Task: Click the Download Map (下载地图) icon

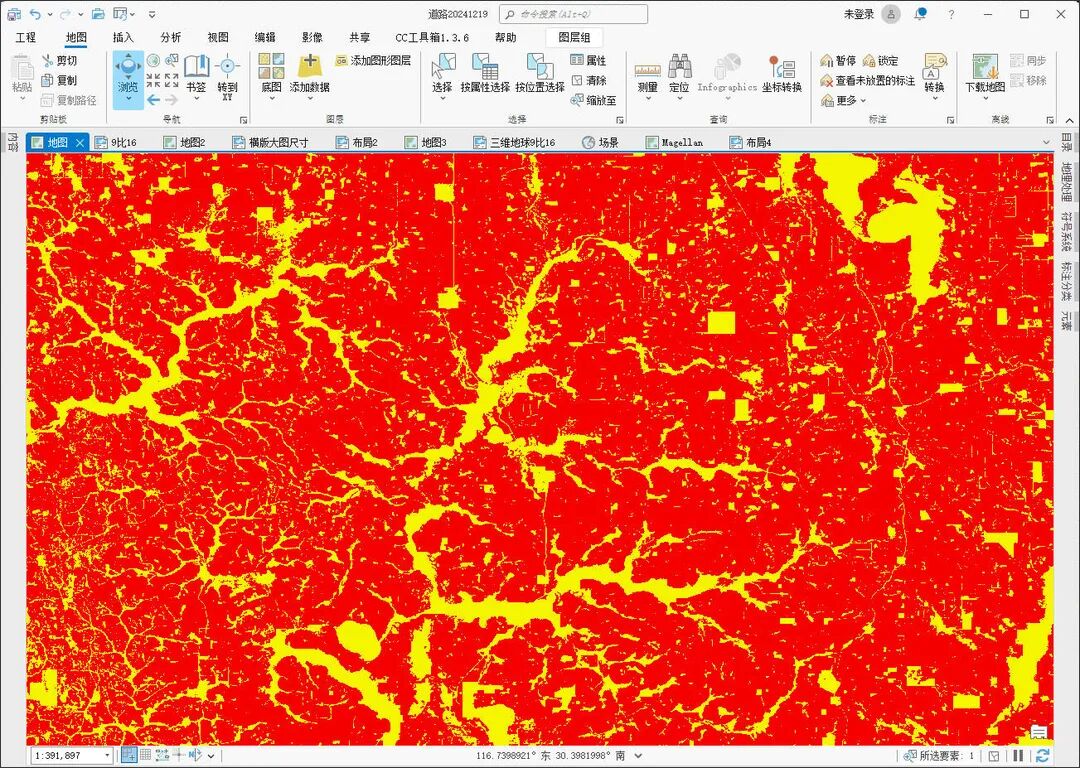Action: pos(985,74)
